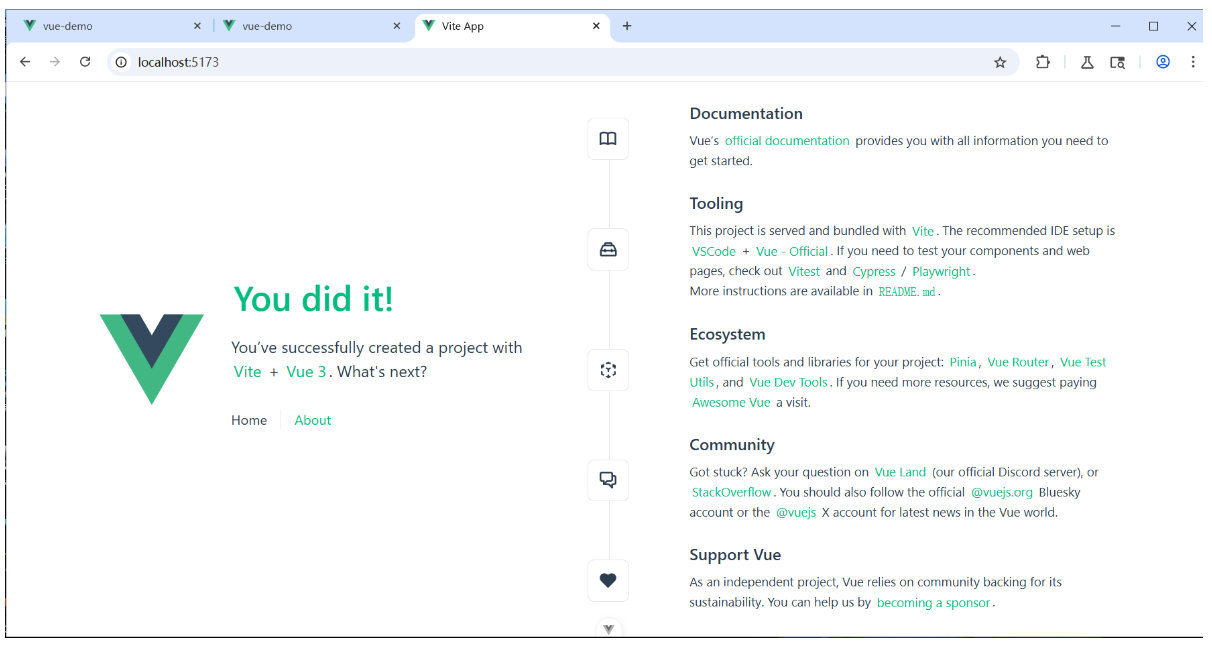Screen dimensions: 1212x649
Task: Click the Documentation book icon
Action: click(x=608, y=139)
